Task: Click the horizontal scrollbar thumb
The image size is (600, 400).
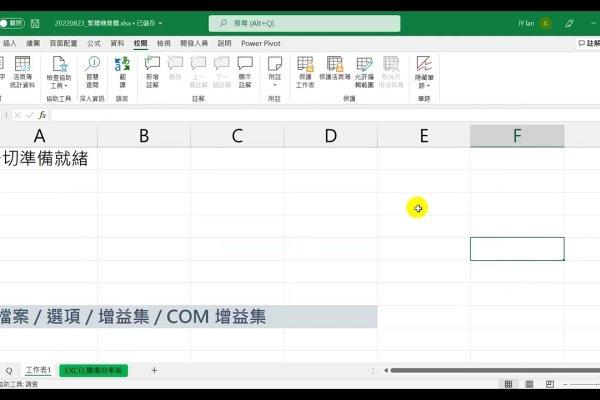Action: click(495, 370)
